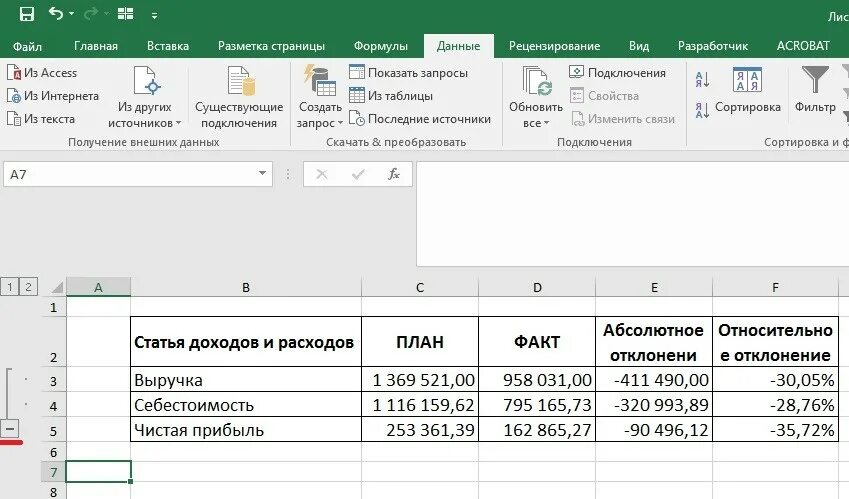Screen dimensions: 849x499
Task: Click the Select All corner triangle
Action: tap(57, 287)
